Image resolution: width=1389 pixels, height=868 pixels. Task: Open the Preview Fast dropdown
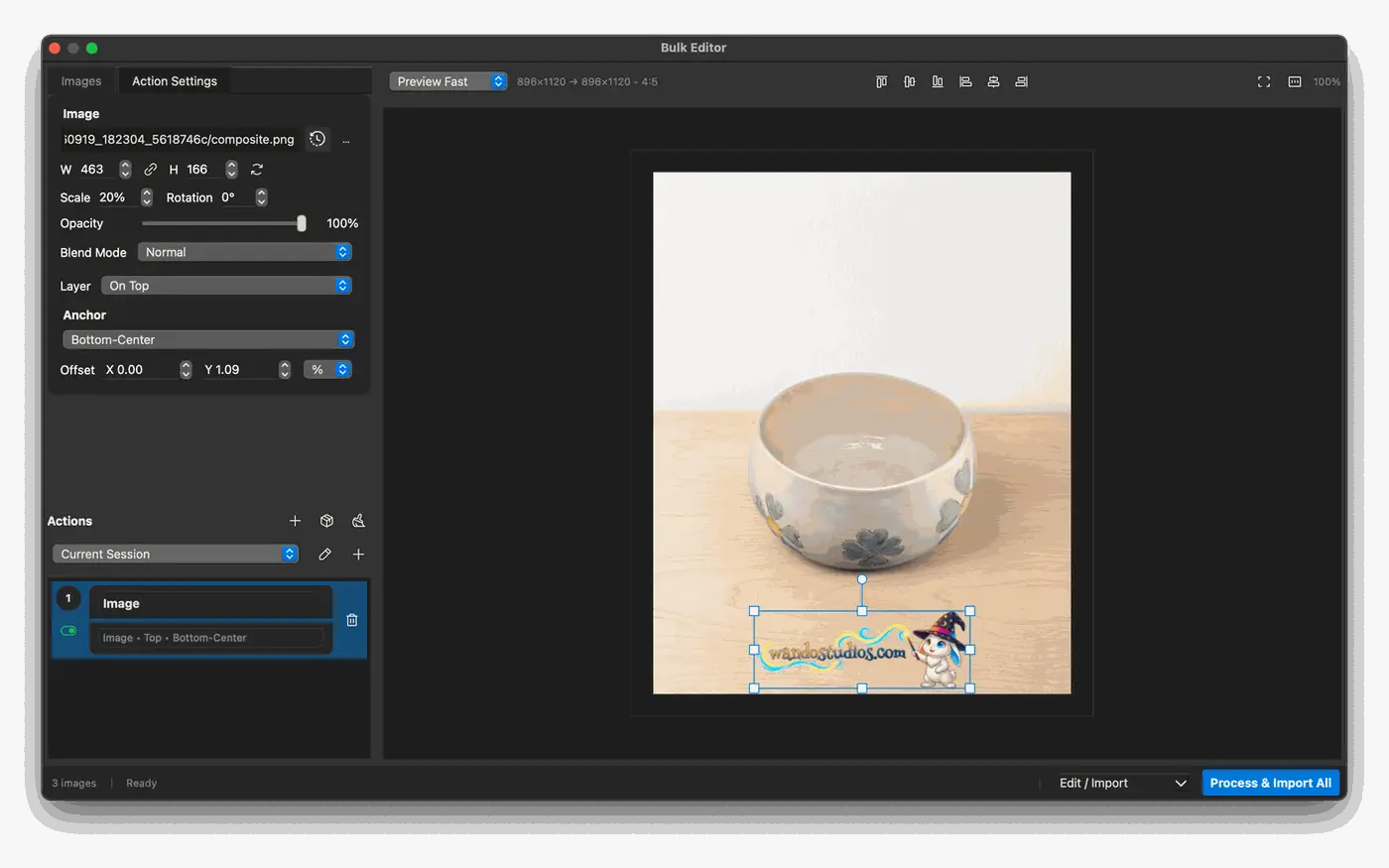(x=448, y=81)
